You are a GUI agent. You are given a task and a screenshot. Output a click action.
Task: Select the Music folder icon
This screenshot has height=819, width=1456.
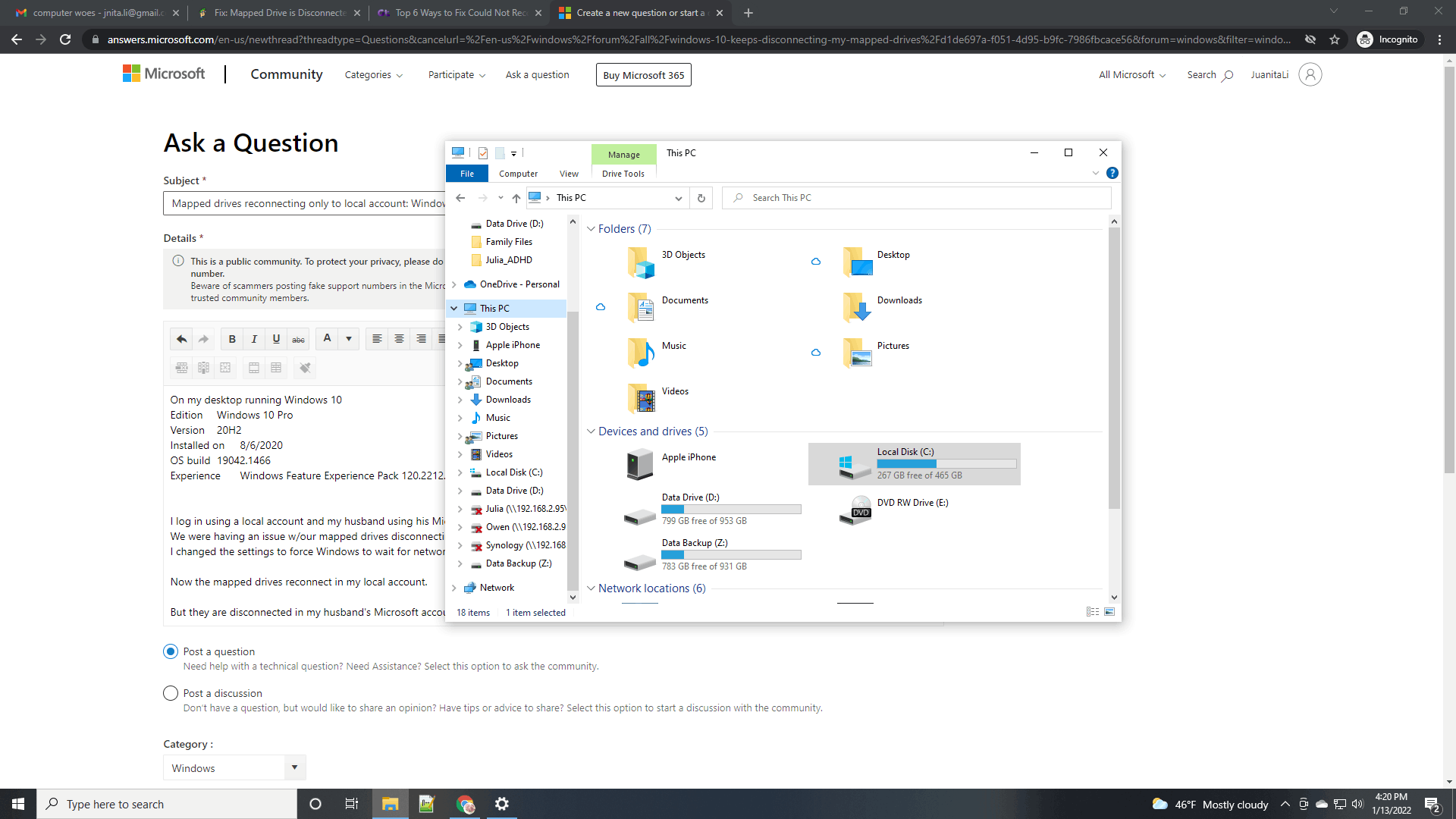(641, 353)
